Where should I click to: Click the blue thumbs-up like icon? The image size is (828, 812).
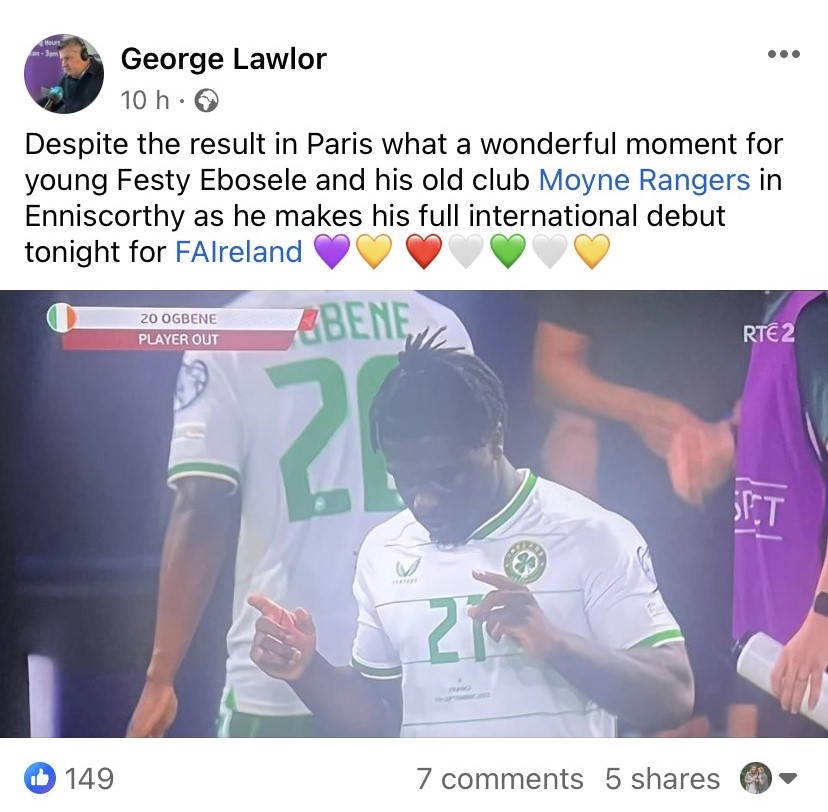(x=40, y=778)
